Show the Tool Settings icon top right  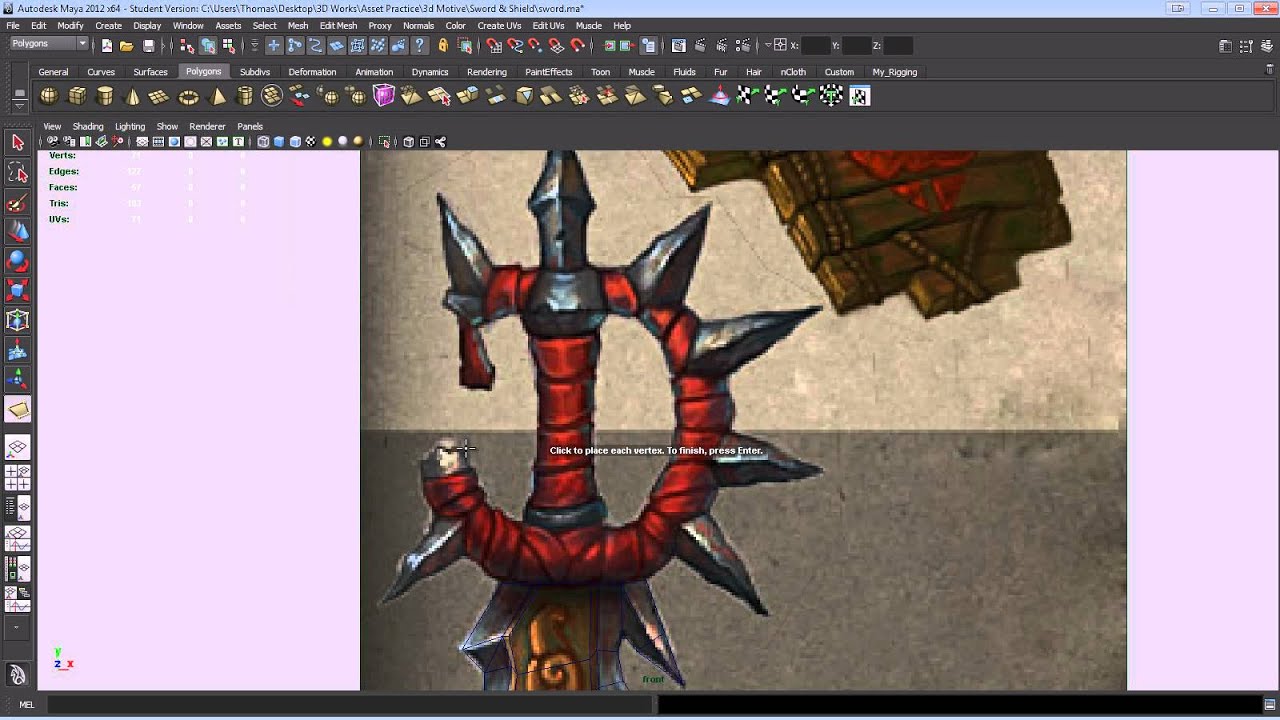click(1246, 46)
